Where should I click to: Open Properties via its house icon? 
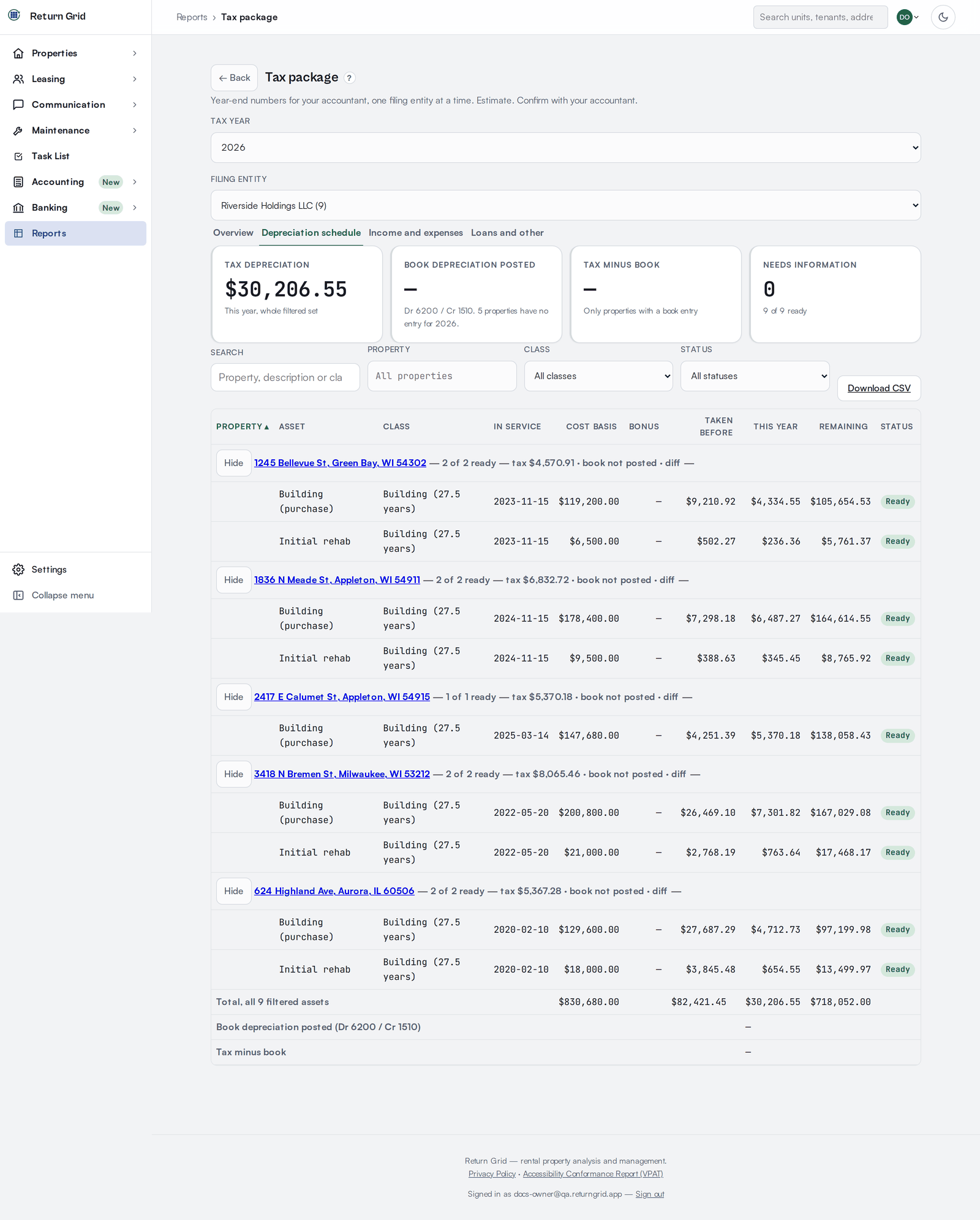pos(18,53)
